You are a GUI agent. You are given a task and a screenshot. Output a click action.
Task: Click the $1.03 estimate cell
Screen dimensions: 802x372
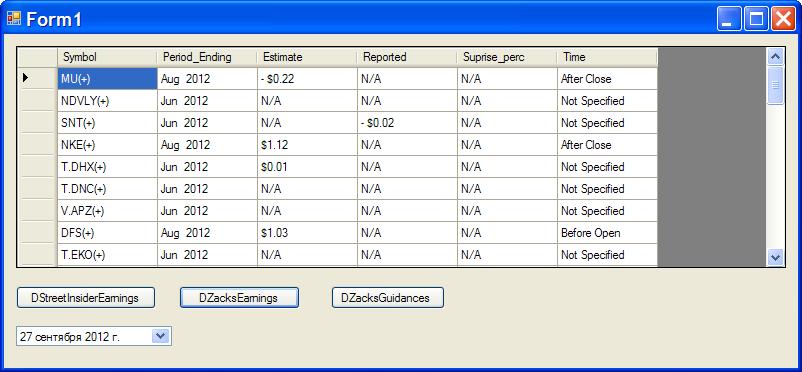307,233
